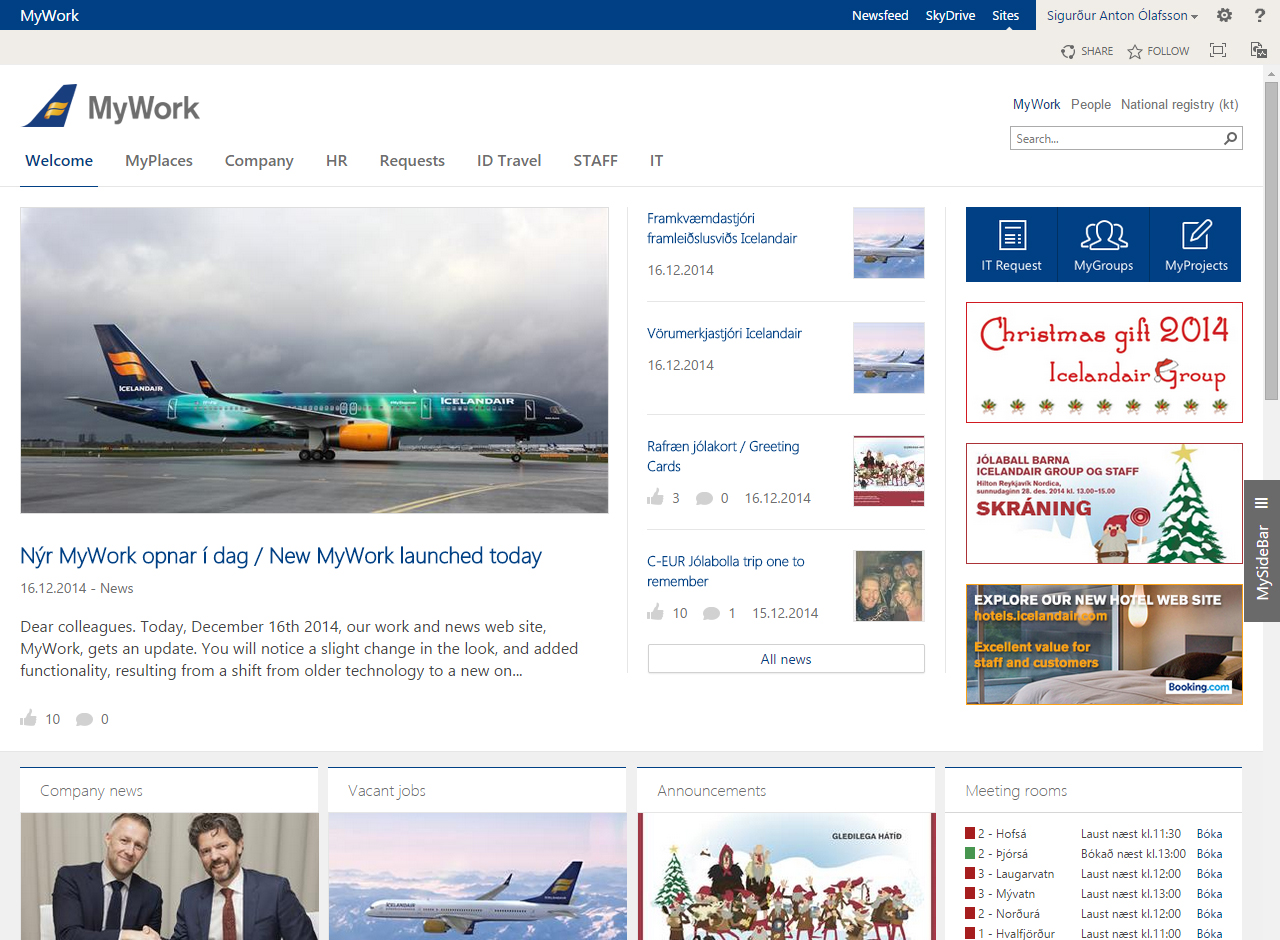Click the Vacant jobs airplane image

[x=478, y=876]
